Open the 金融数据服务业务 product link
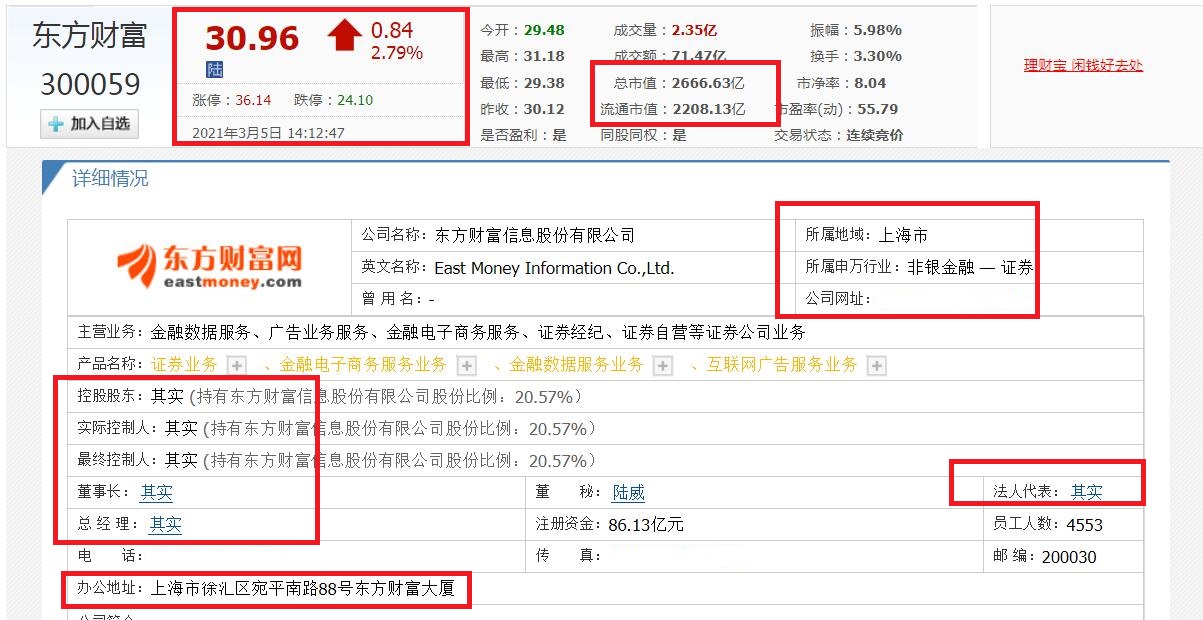 [x=576, y=365]
